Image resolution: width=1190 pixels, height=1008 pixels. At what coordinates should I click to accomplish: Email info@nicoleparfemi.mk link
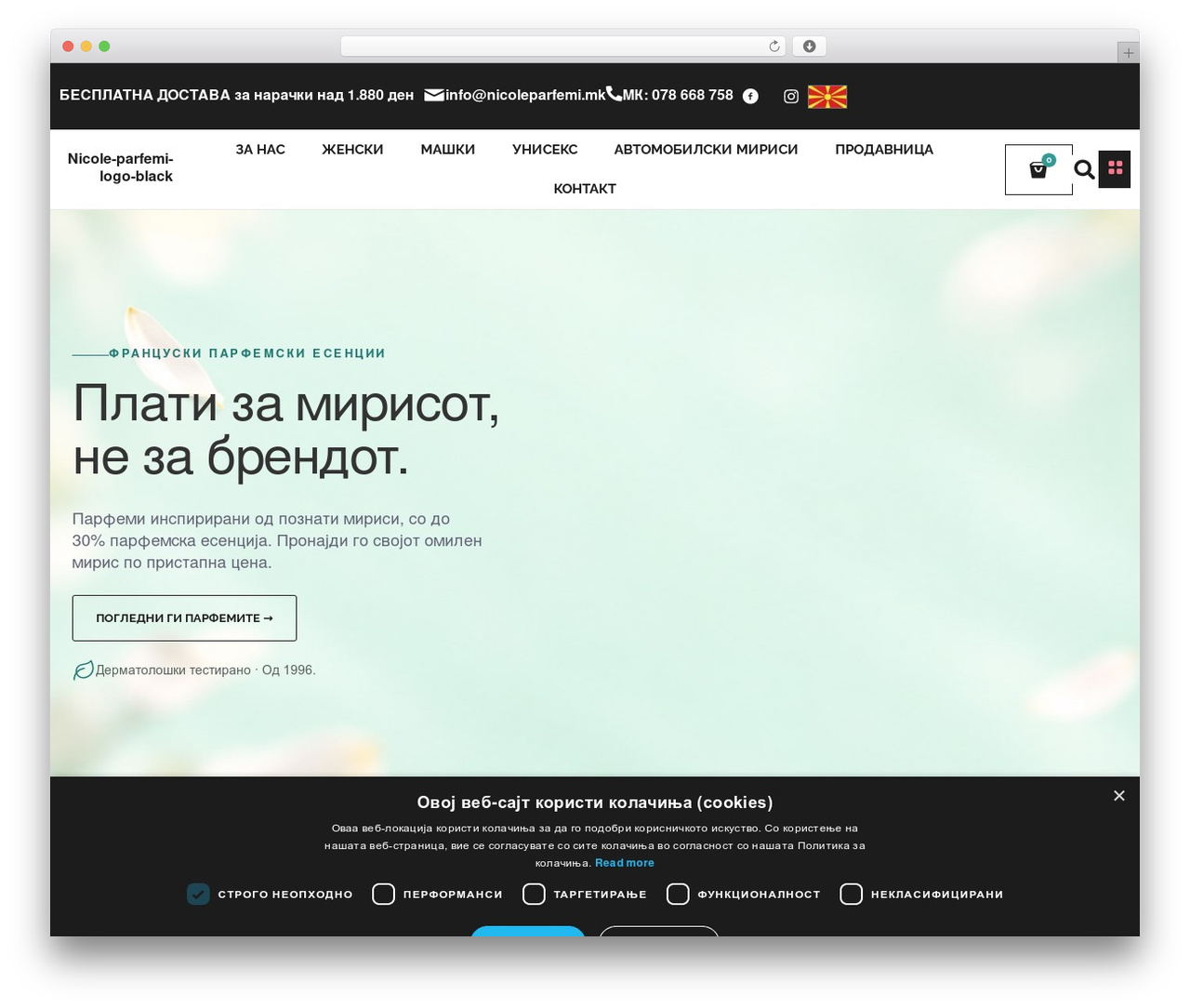pyautogui.click(x=525, y=95)
